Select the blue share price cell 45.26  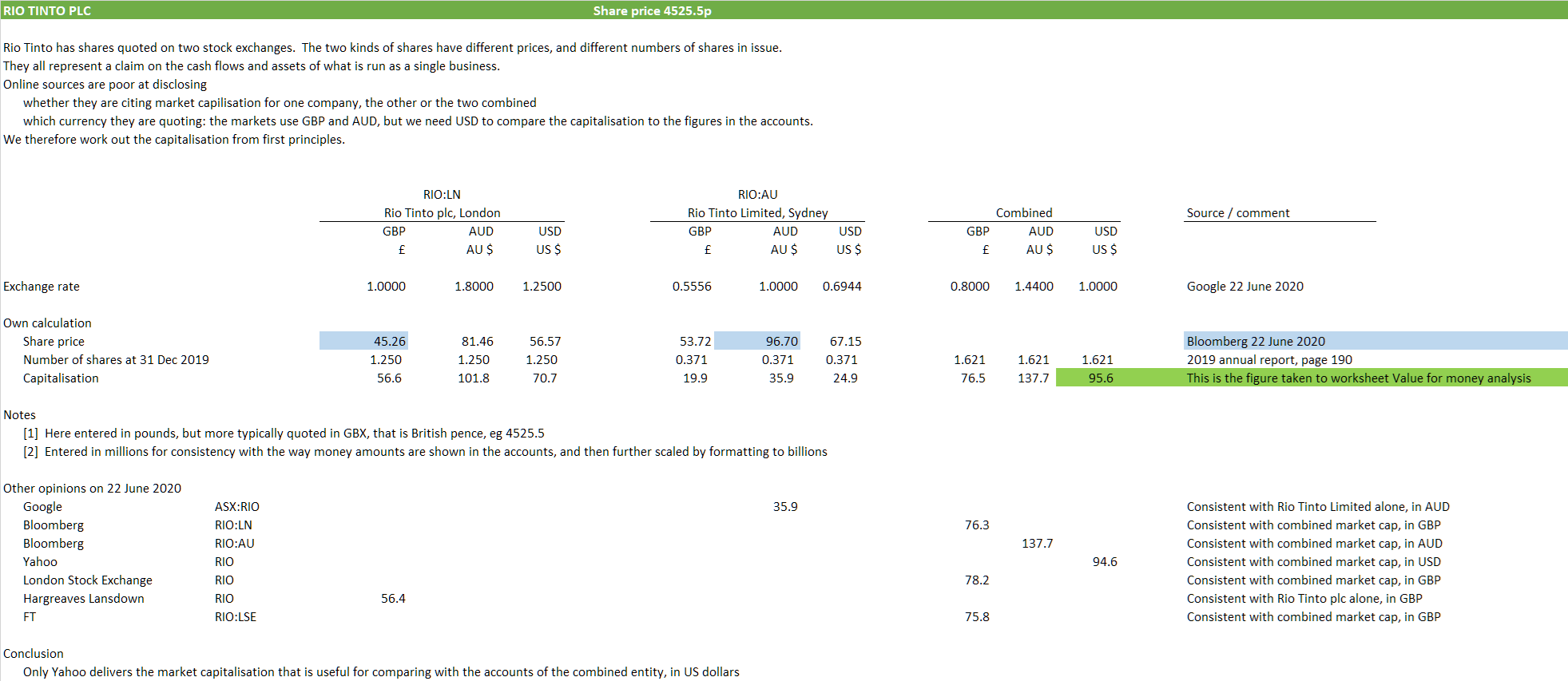363,341
